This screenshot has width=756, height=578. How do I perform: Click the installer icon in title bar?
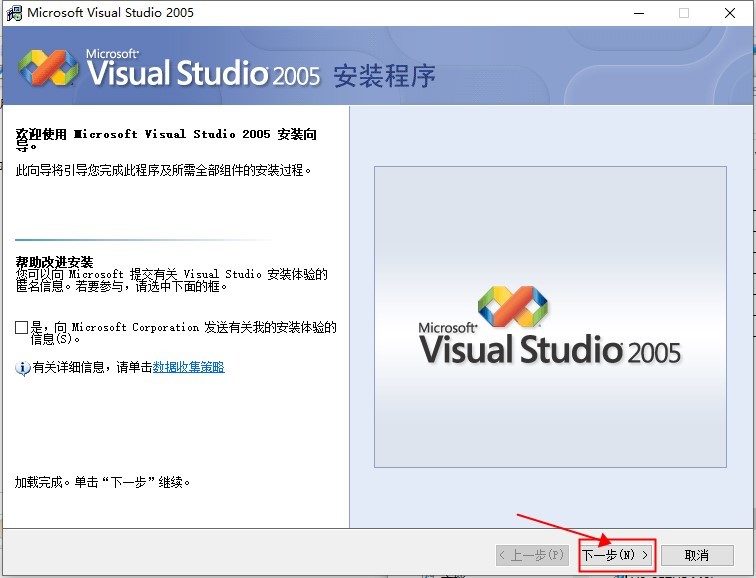14,13
